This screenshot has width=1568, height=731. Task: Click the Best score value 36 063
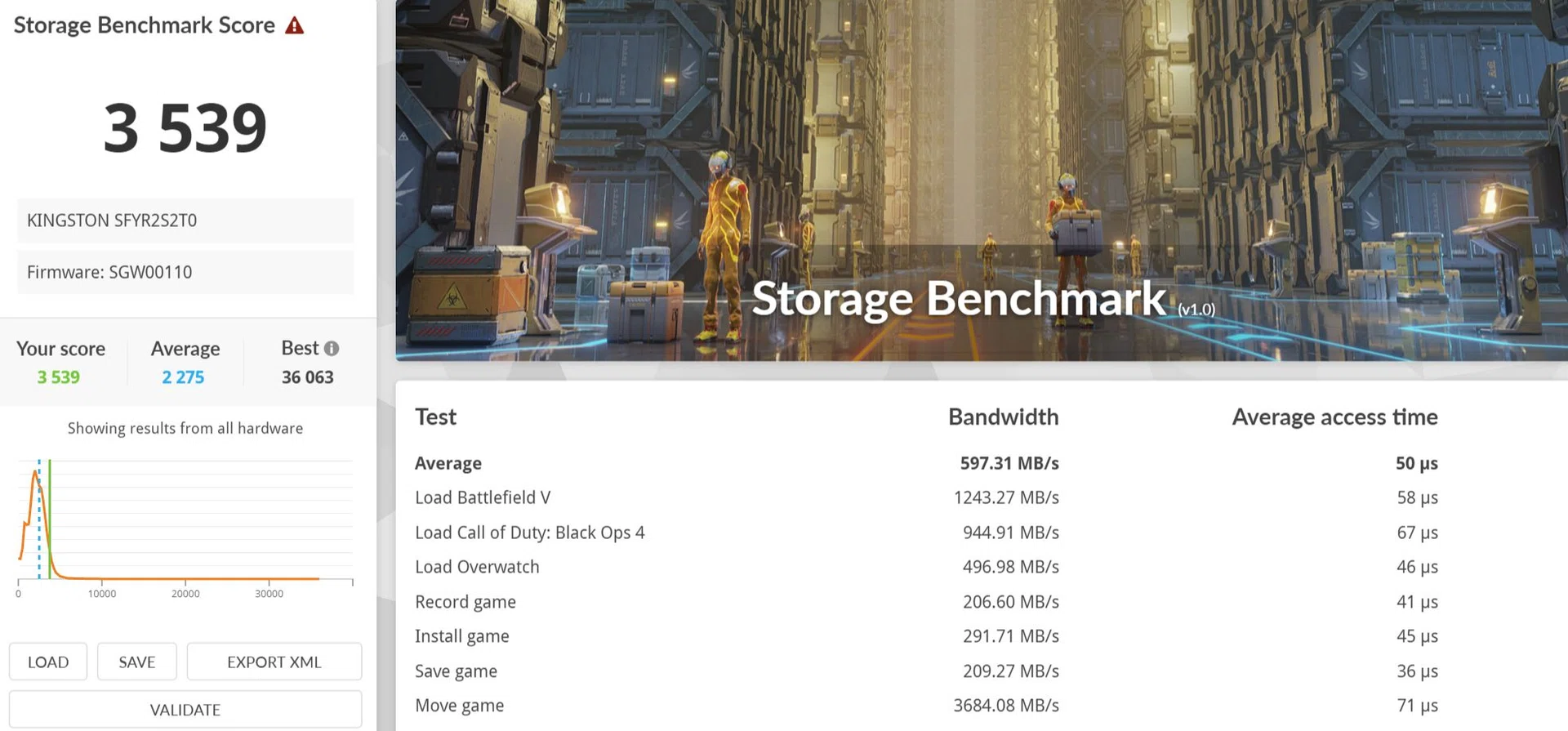(x=308, y=377)
